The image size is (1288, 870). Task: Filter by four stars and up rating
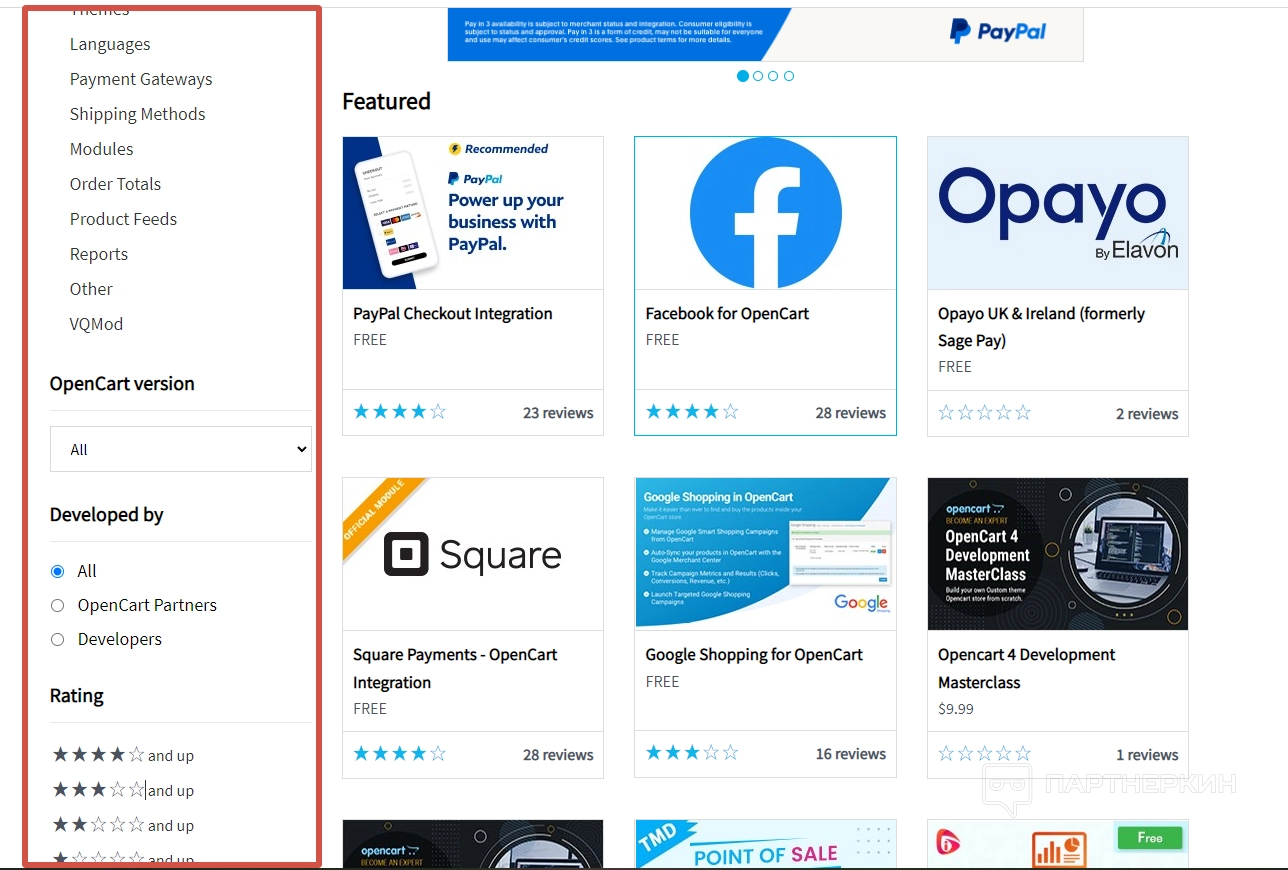click(x=123, y=755)
